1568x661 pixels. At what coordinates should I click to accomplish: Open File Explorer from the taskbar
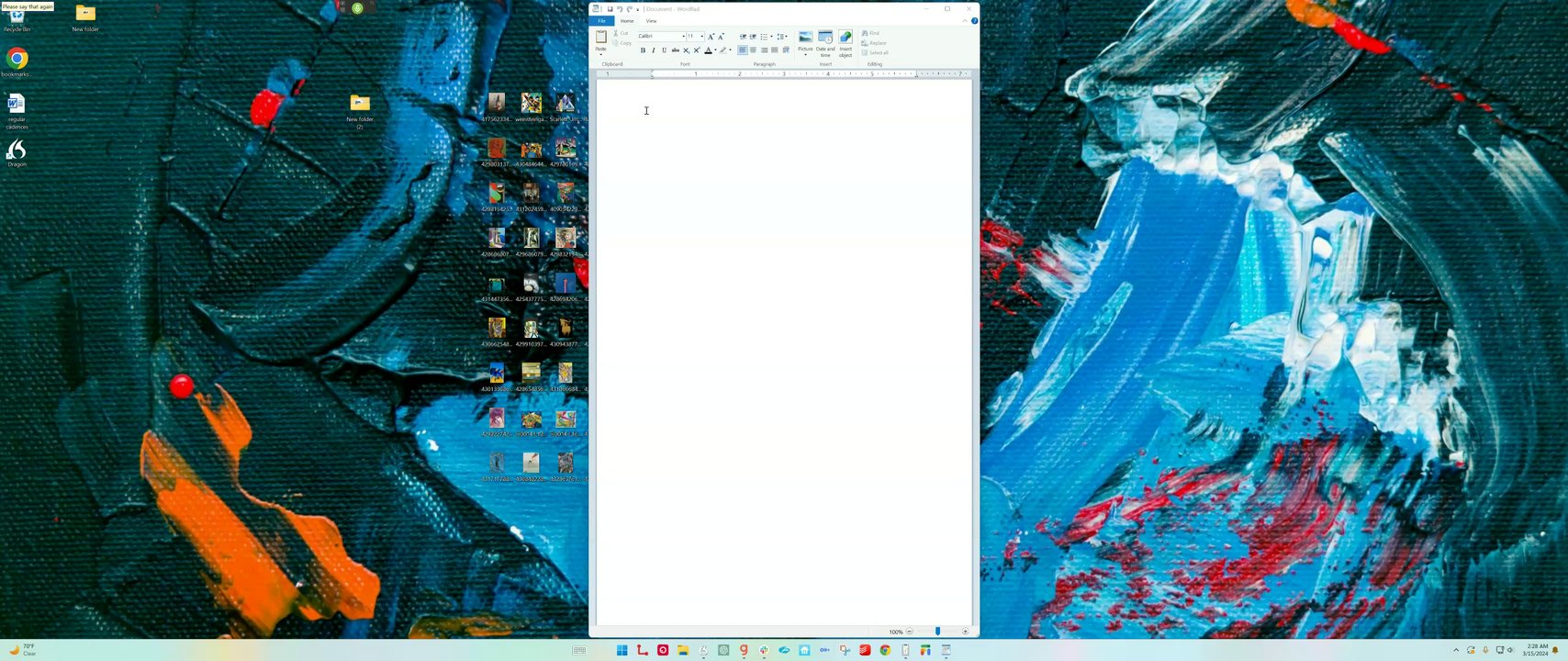(x=683, y=650)
